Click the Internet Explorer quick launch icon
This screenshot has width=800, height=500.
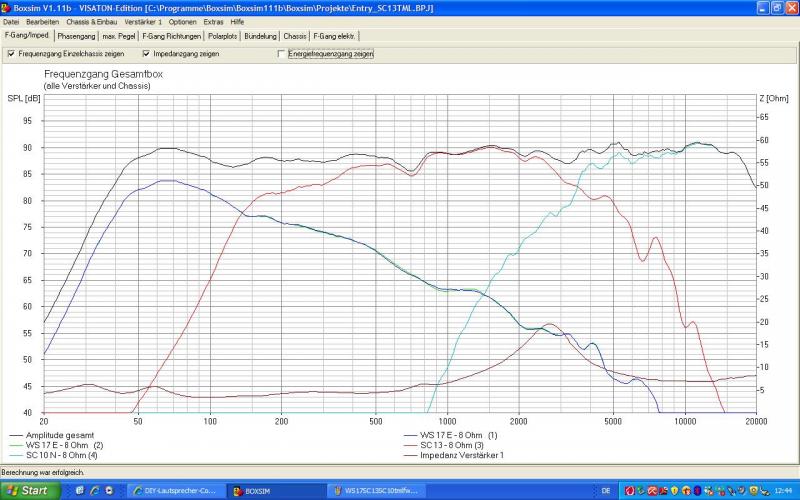click(93, 491)
